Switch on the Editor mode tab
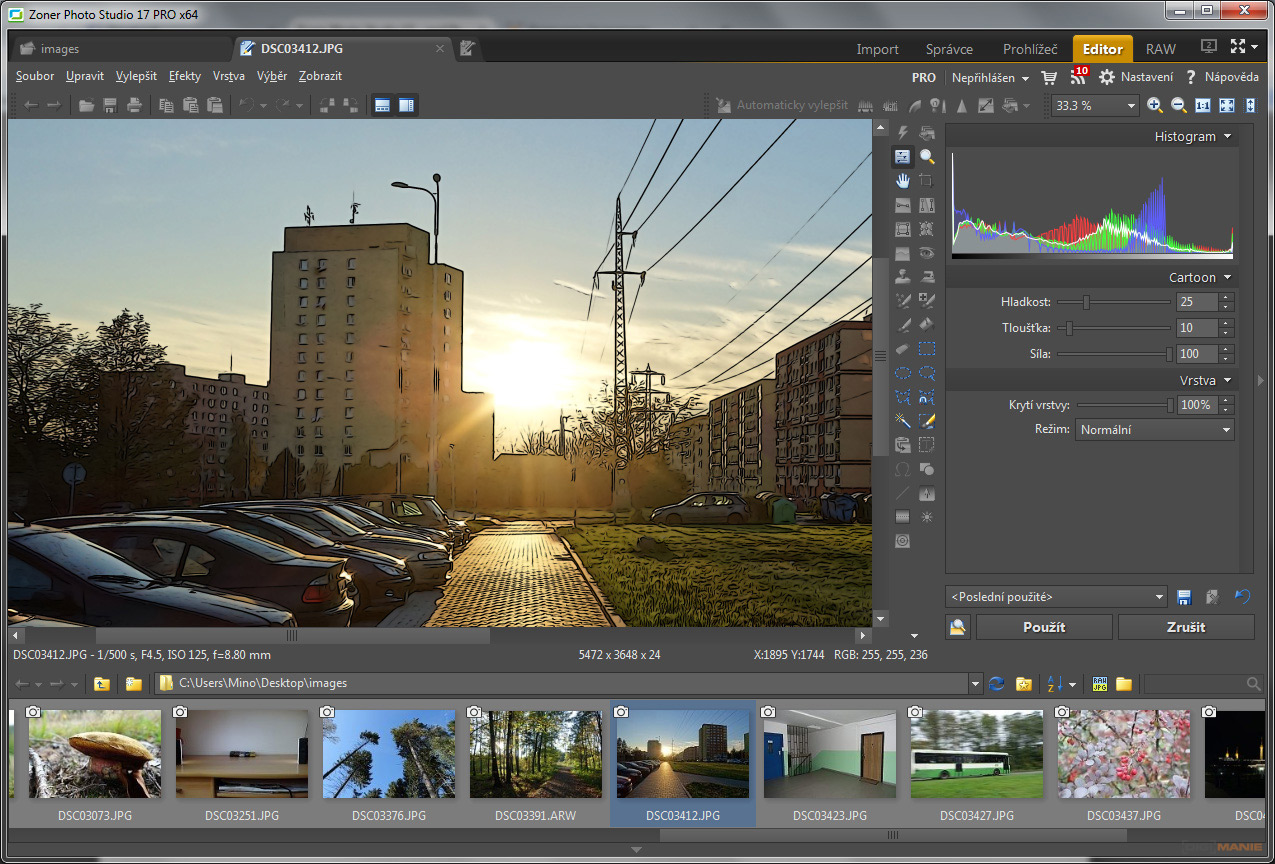The width and height of the screenshot is (1275, 864). pyautogui.click(x=1102, y=48)
